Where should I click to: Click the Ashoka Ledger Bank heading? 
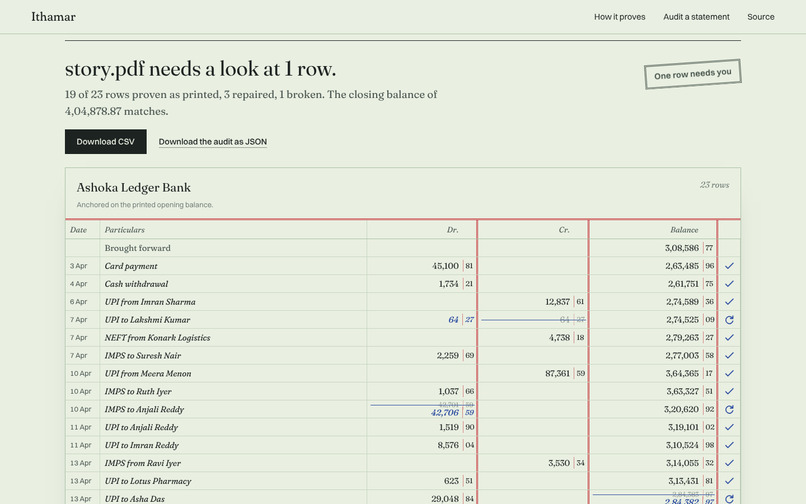(x=134, y=188)
